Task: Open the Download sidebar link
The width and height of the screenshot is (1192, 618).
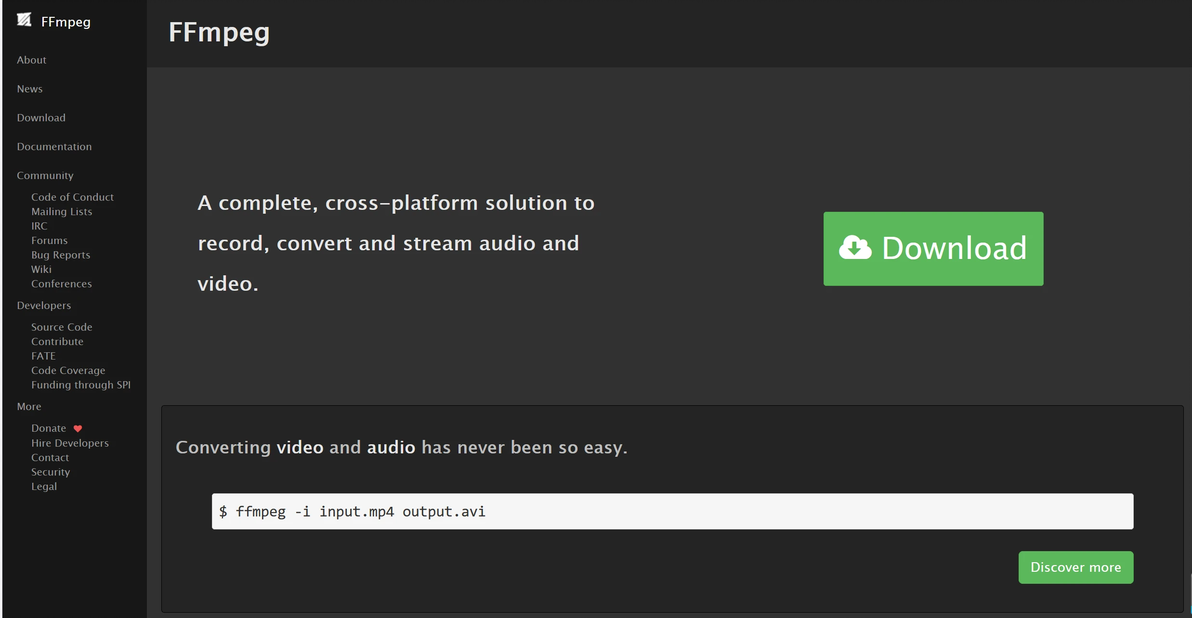Action: (41, 118)
